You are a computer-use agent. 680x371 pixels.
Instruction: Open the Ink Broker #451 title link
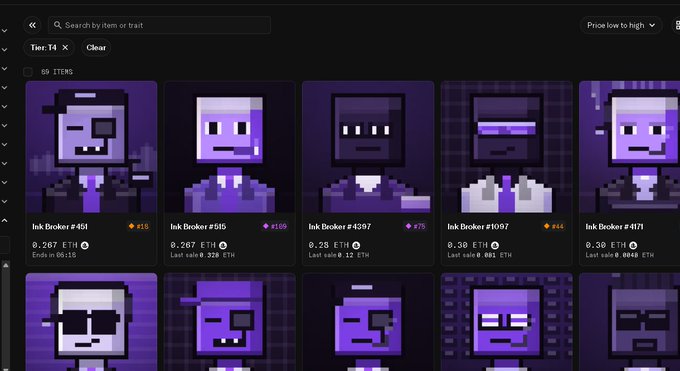60,227
